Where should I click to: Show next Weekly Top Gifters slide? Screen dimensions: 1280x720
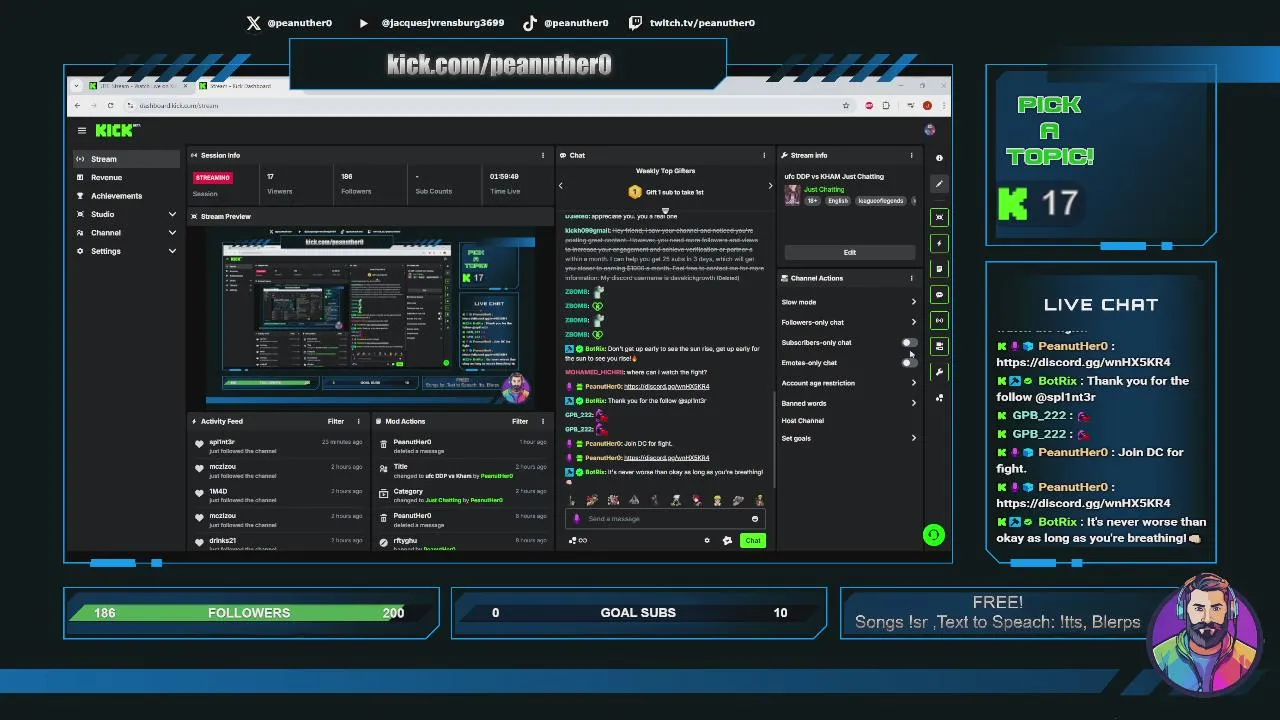tap(770, 185)
